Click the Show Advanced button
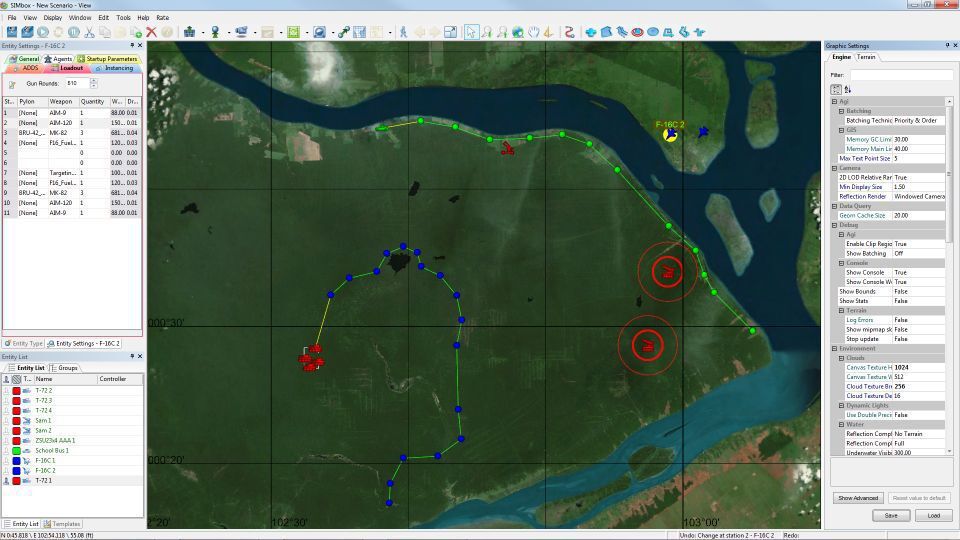 pos(857,498)
